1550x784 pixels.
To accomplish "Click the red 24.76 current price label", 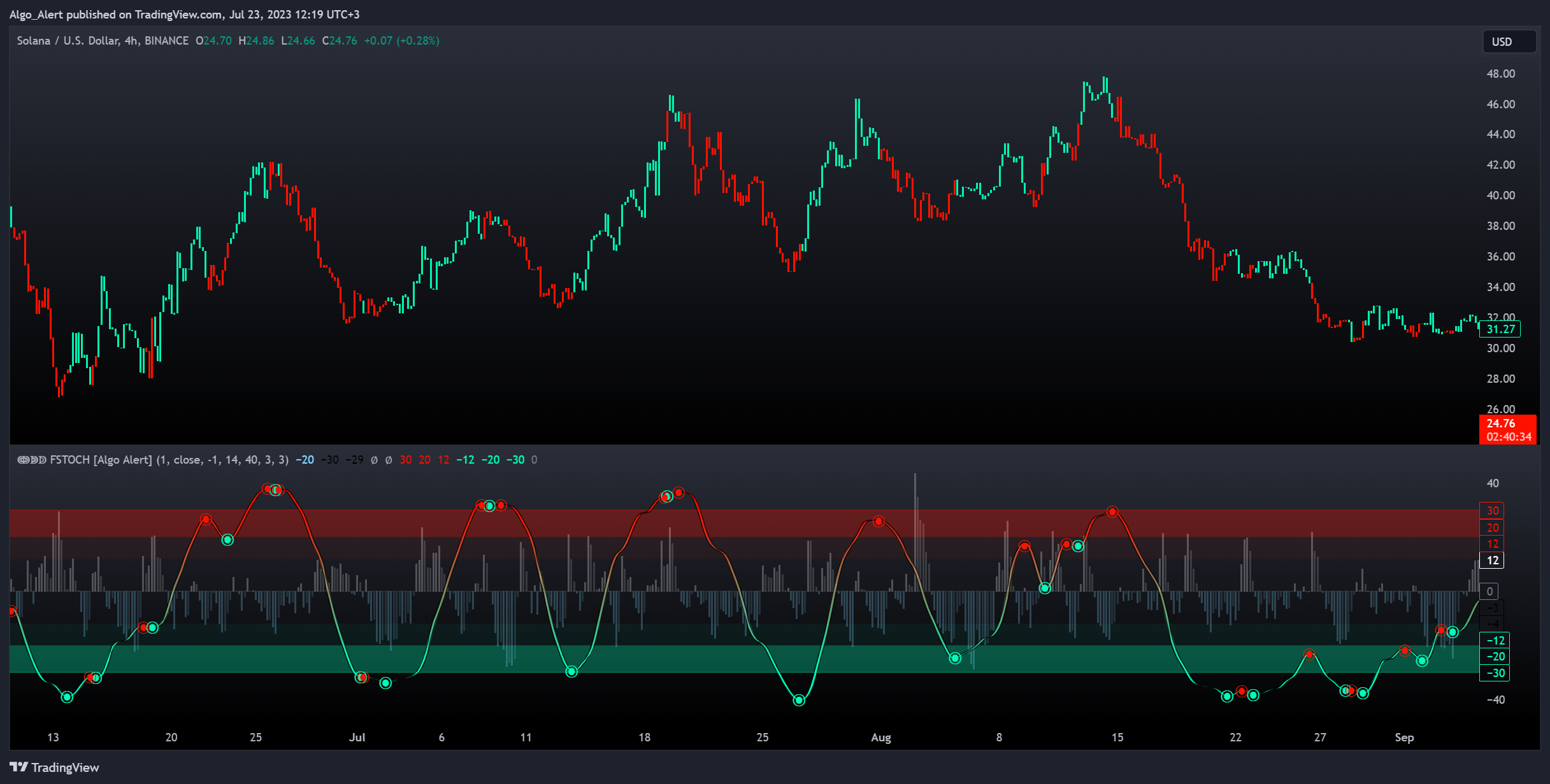I will point(1501,423).
